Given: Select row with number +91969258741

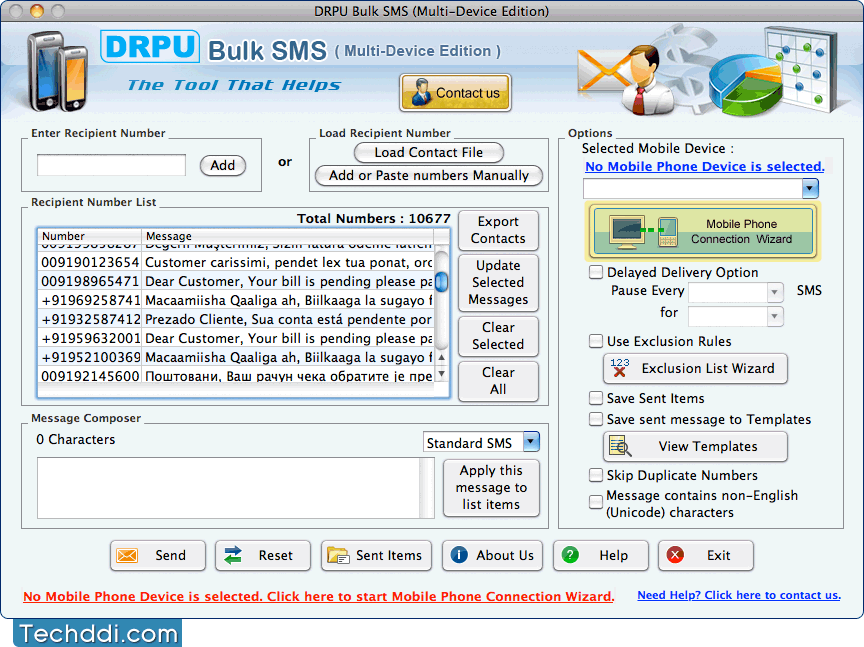Looking at the screenshot, I should click(237, 300).
